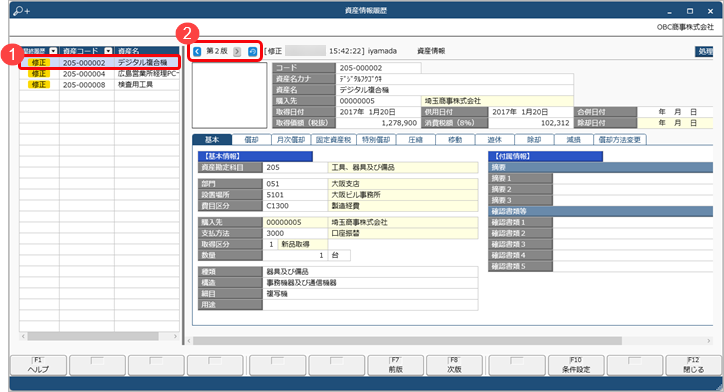Image resolution: width=724 pixels, height=392 pixels.
Task: Click the search-plus icon in title bar
Action: tap(21, 10)
